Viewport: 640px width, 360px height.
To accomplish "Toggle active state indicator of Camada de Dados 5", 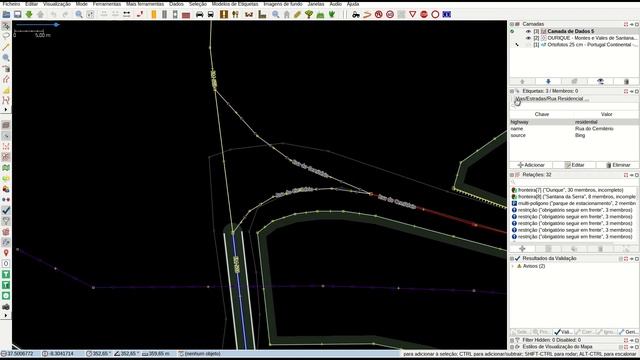I will (x=512, y=31).
